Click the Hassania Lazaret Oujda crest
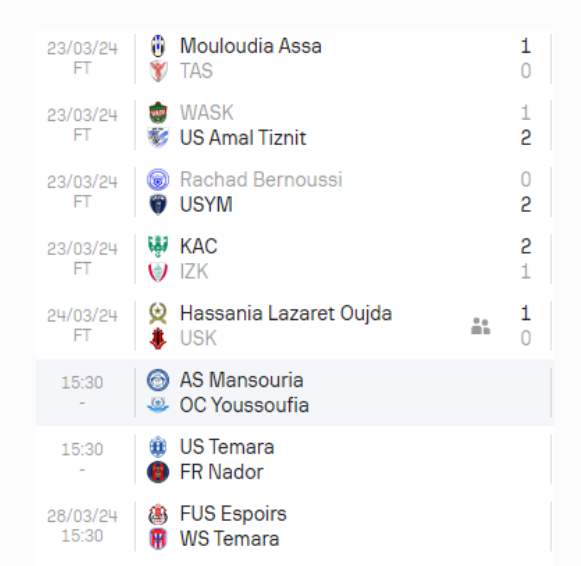 (158, 313)
